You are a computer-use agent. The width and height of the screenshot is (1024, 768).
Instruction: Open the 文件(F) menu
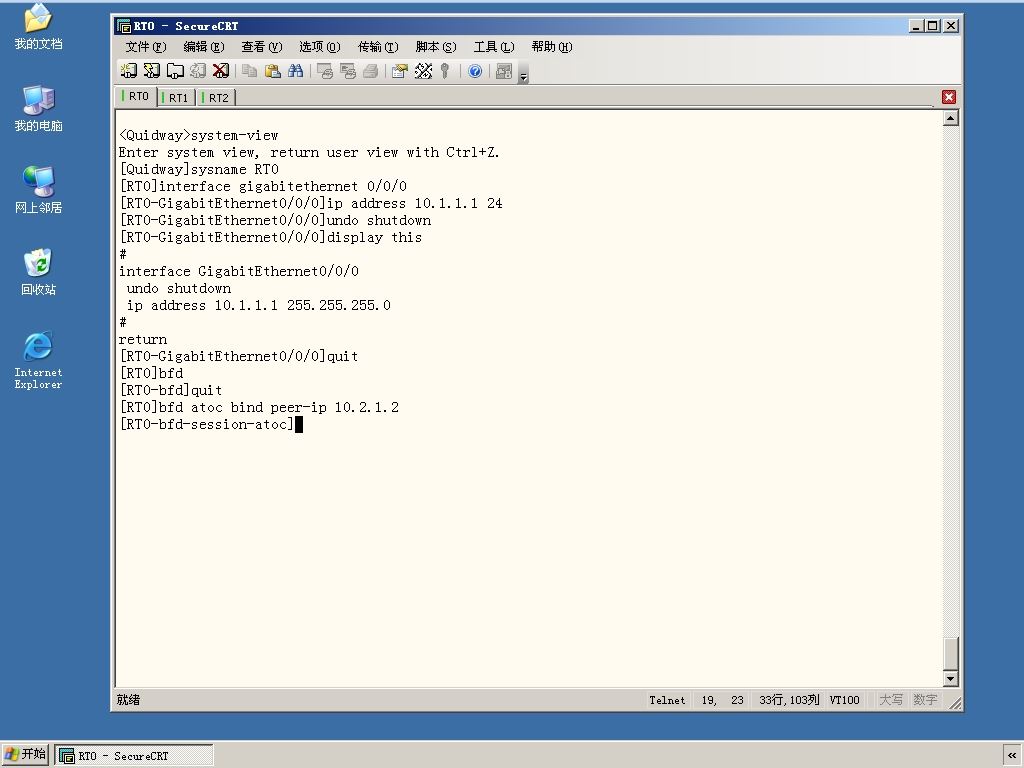146,46
